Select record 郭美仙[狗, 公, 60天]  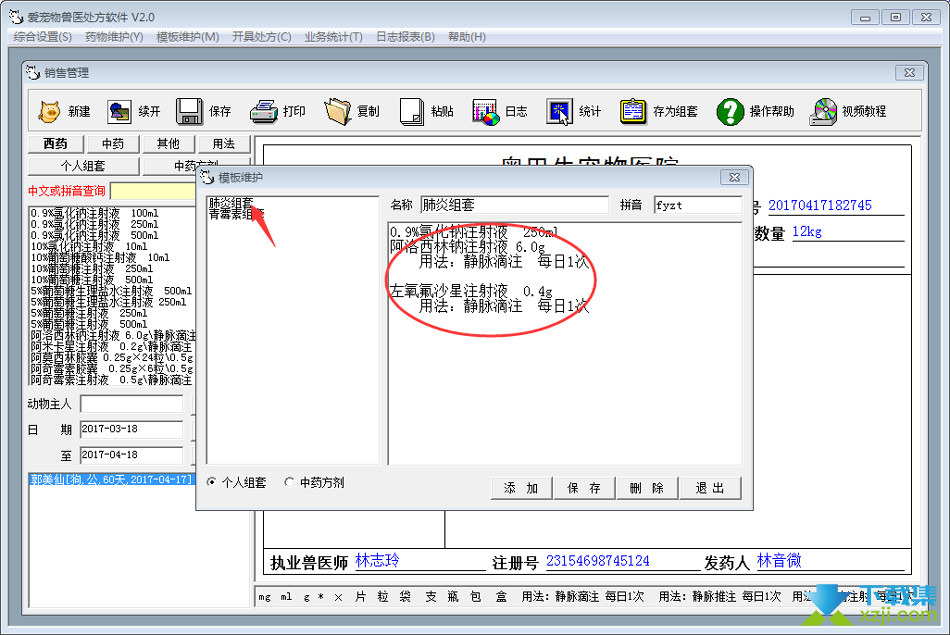111,480
